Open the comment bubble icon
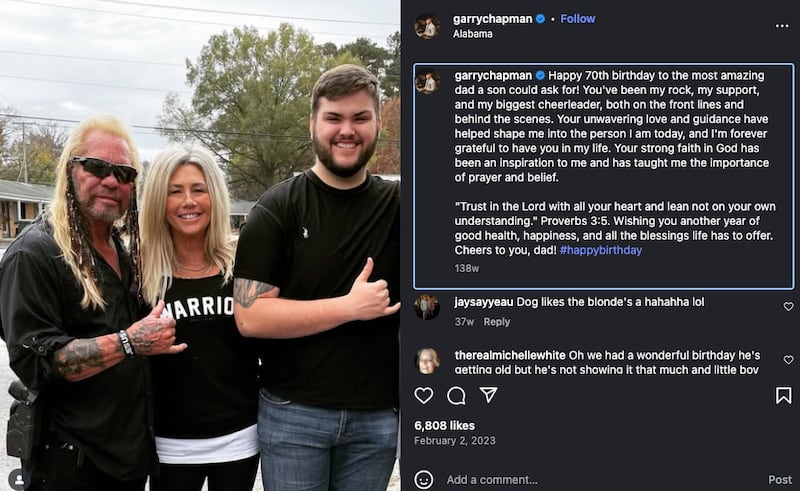 (x=456, y=396)
